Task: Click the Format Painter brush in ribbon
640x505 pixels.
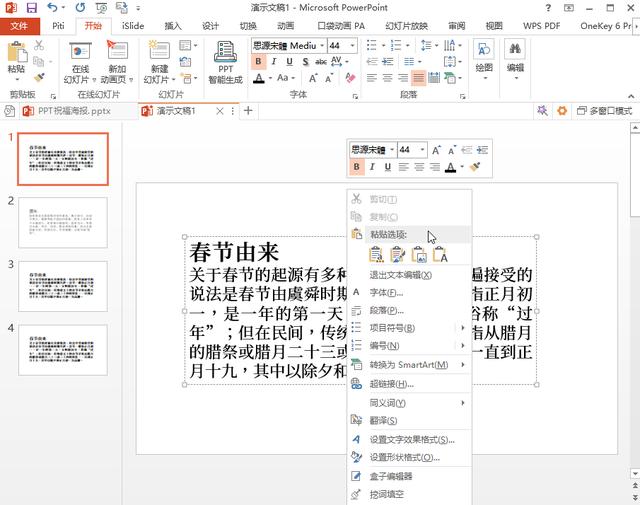Action: 39,78
